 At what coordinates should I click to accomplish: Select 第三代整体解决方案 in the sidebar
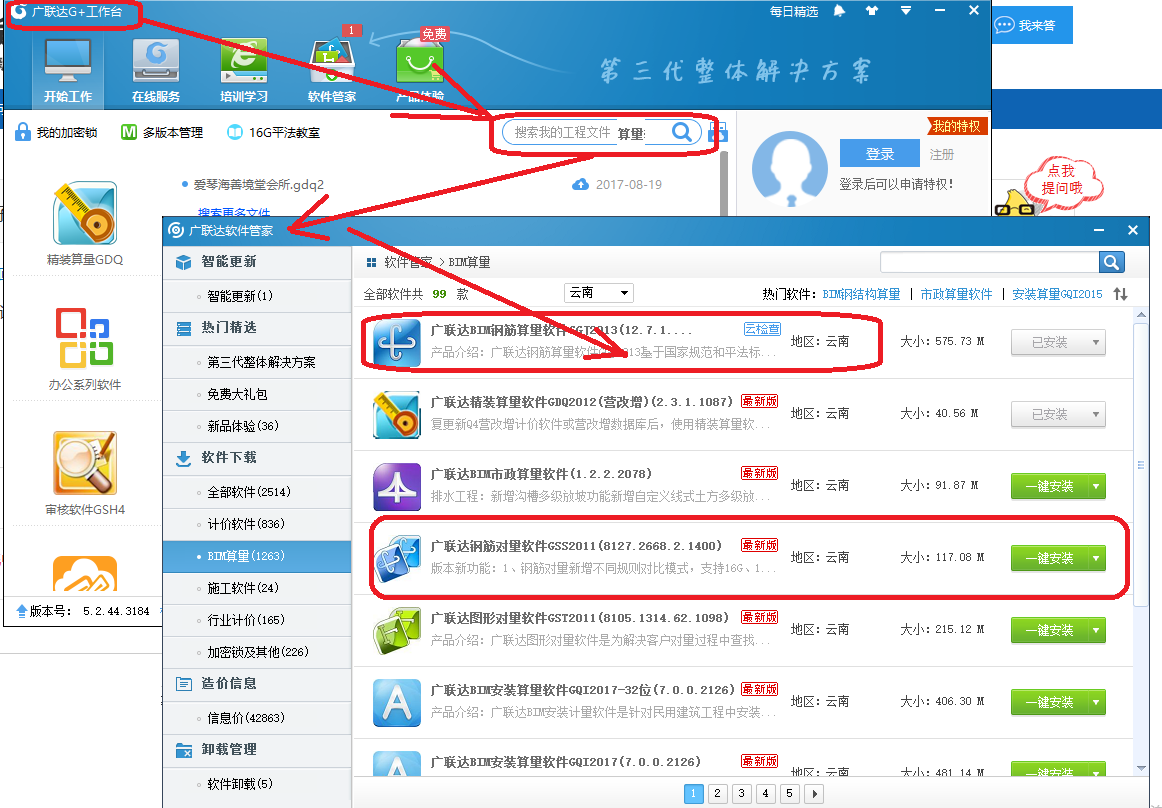click(256, 362)
